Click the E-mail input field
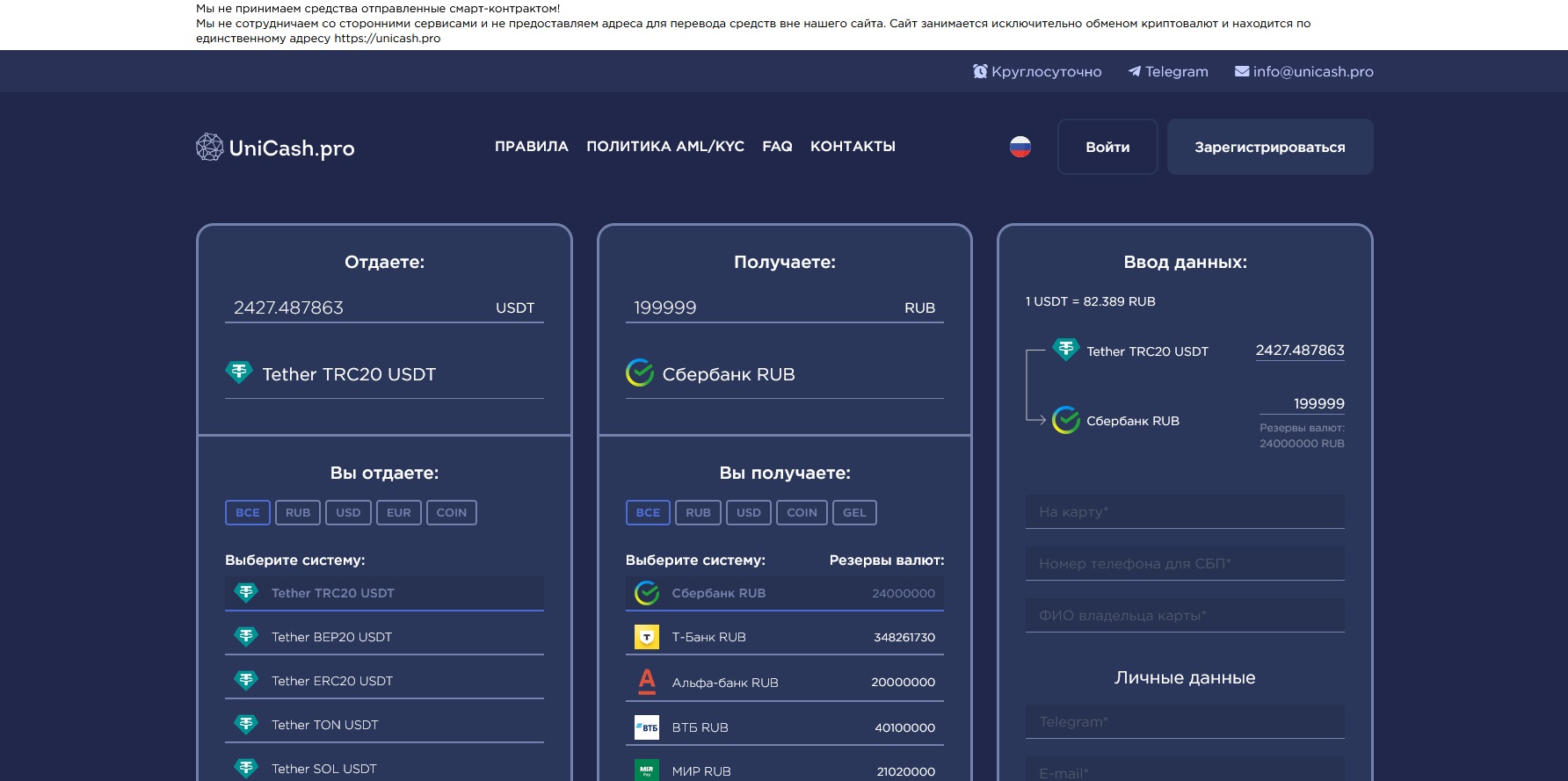 tap(1185, 770)
